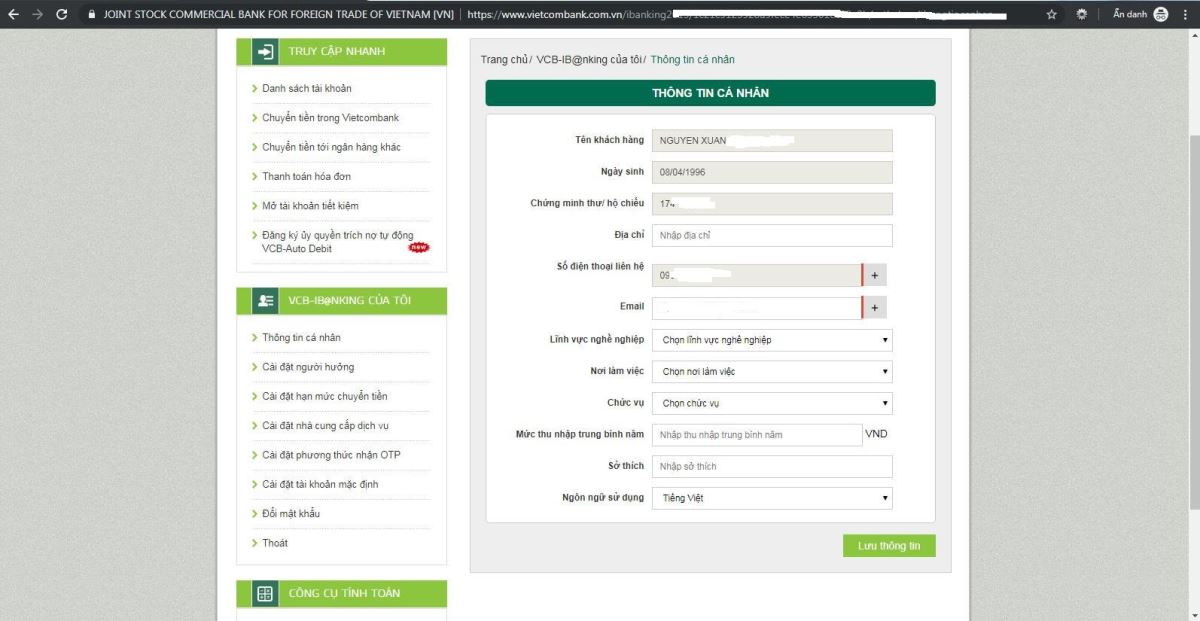Click the Địa chỉ input field
The width and height of the screenshot is (1200, 621).
[x=770, y=235]
